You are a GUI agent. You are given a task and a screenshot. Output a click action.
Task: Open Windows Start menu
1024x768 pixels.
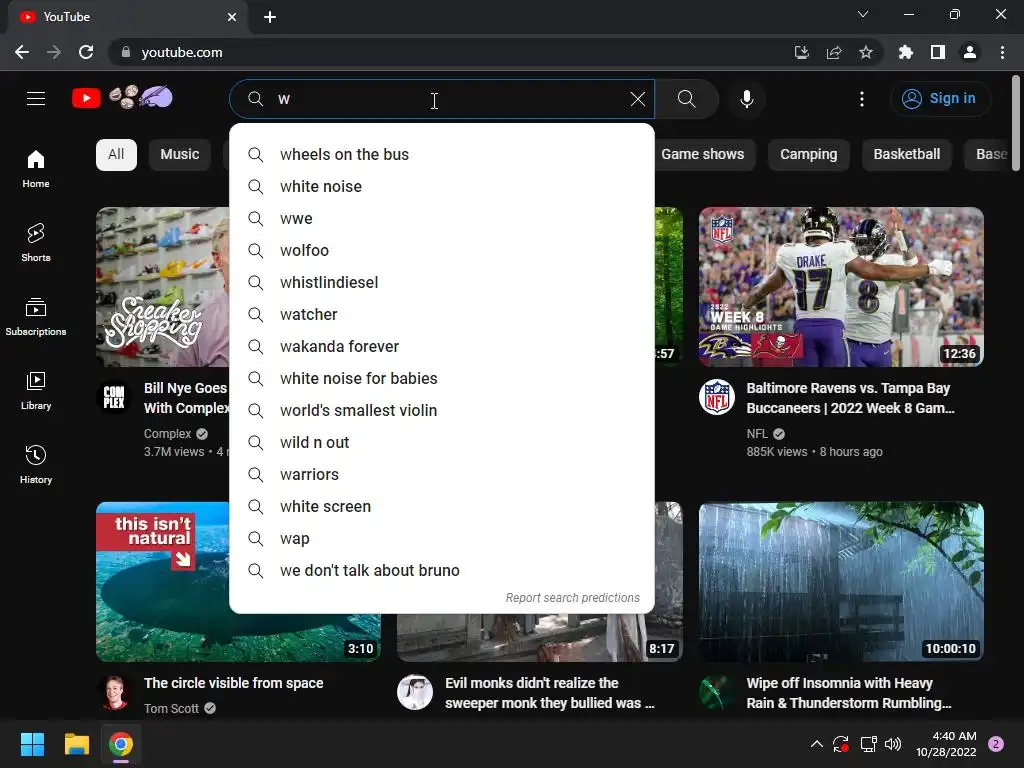point(32,744)
